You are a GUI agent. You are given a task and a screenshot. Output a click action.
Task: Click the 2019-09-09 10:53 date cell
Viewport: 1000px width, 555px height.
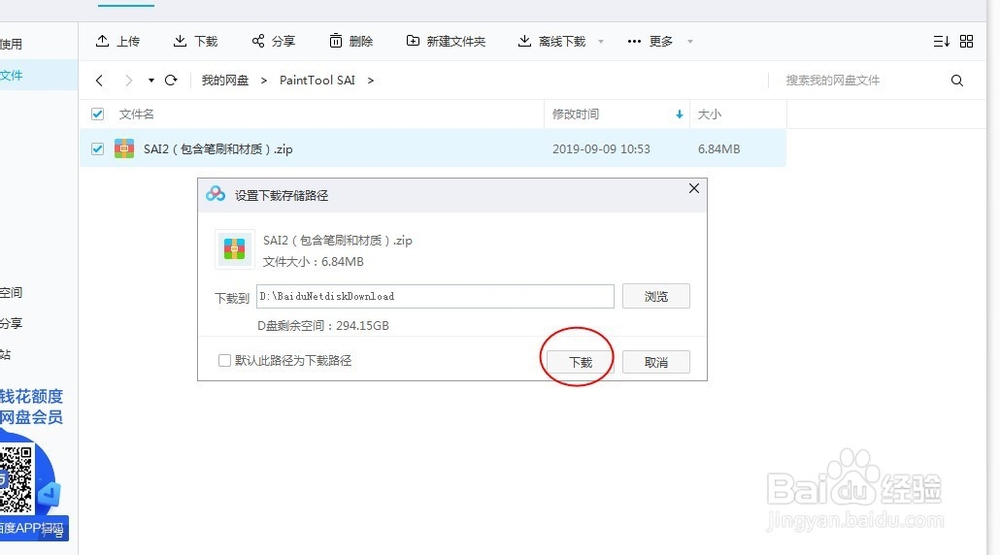[601, 149]
